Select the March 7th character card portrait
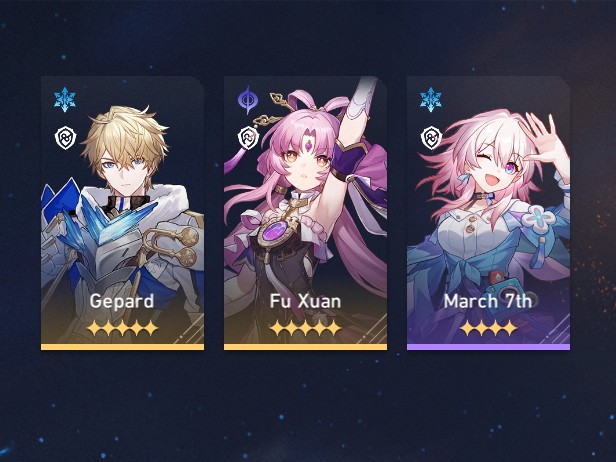 click(488, 210)
